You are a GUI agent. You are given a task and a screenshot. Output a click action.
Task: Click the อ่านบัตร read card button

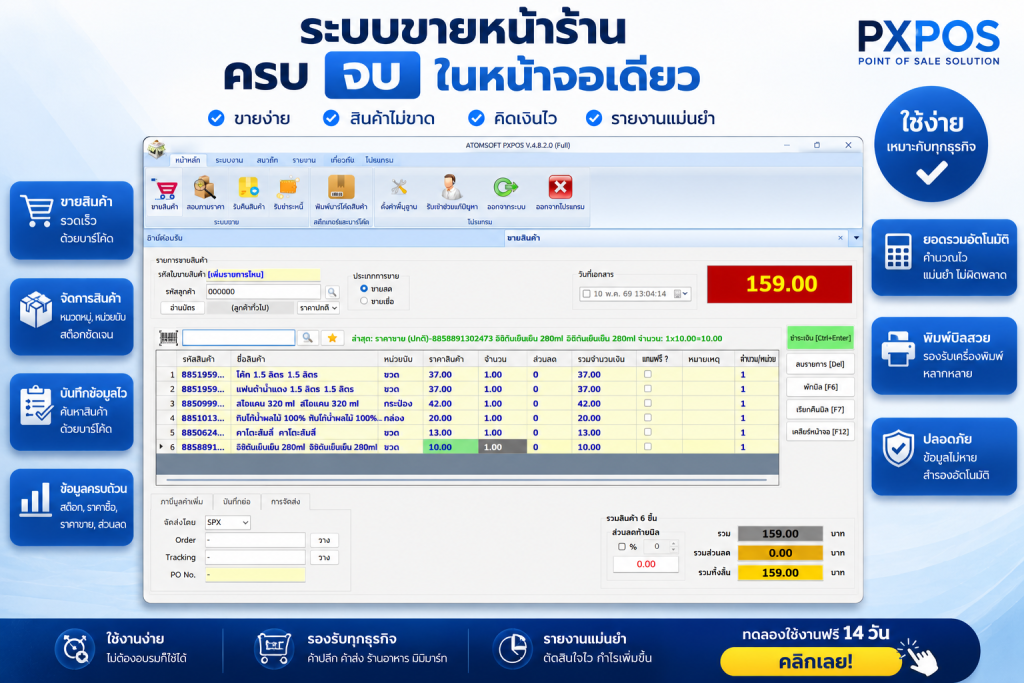click(x=182, y=308)
